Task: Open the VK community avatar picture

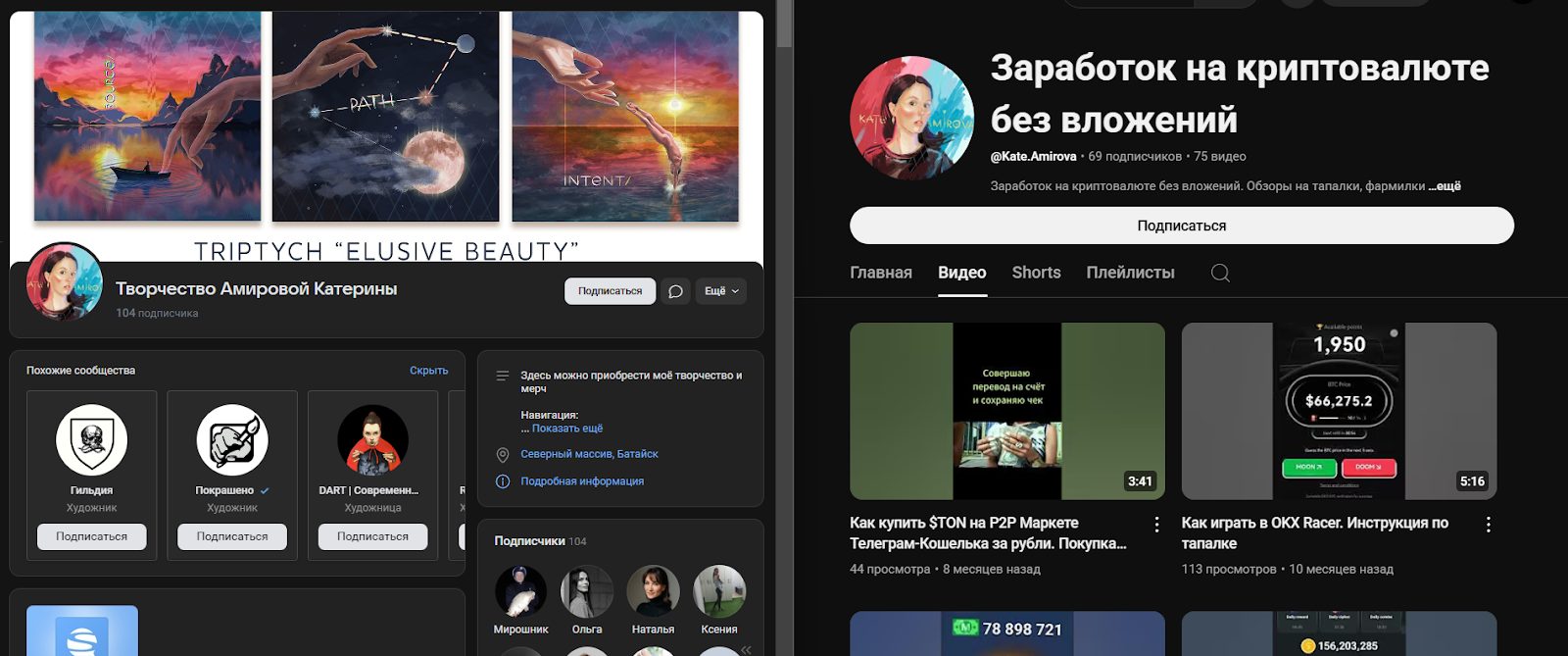Action: (x=65, y=281)
